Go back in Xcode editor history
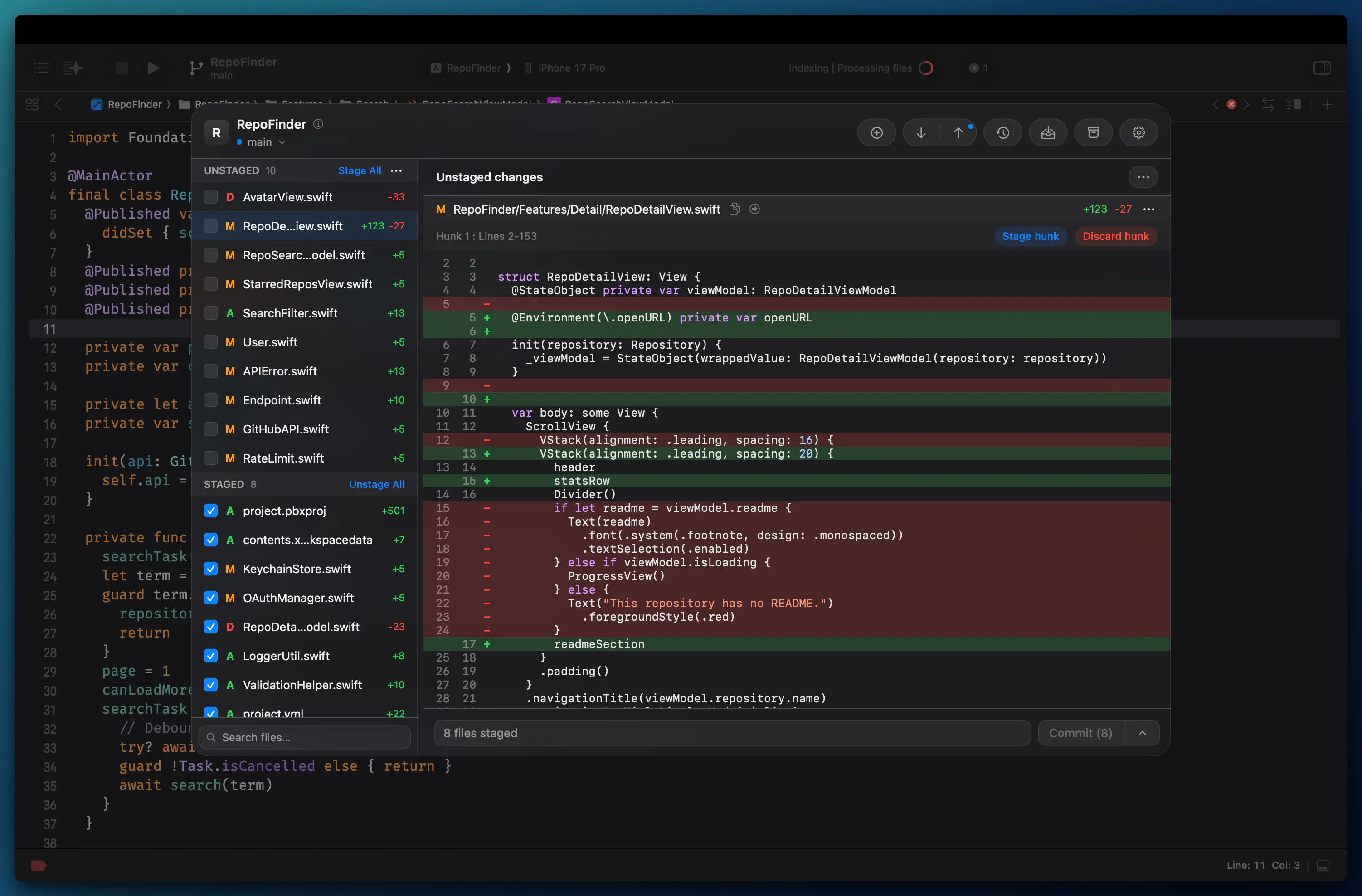This screenshot has width=1362, height=896. point(58,104)
